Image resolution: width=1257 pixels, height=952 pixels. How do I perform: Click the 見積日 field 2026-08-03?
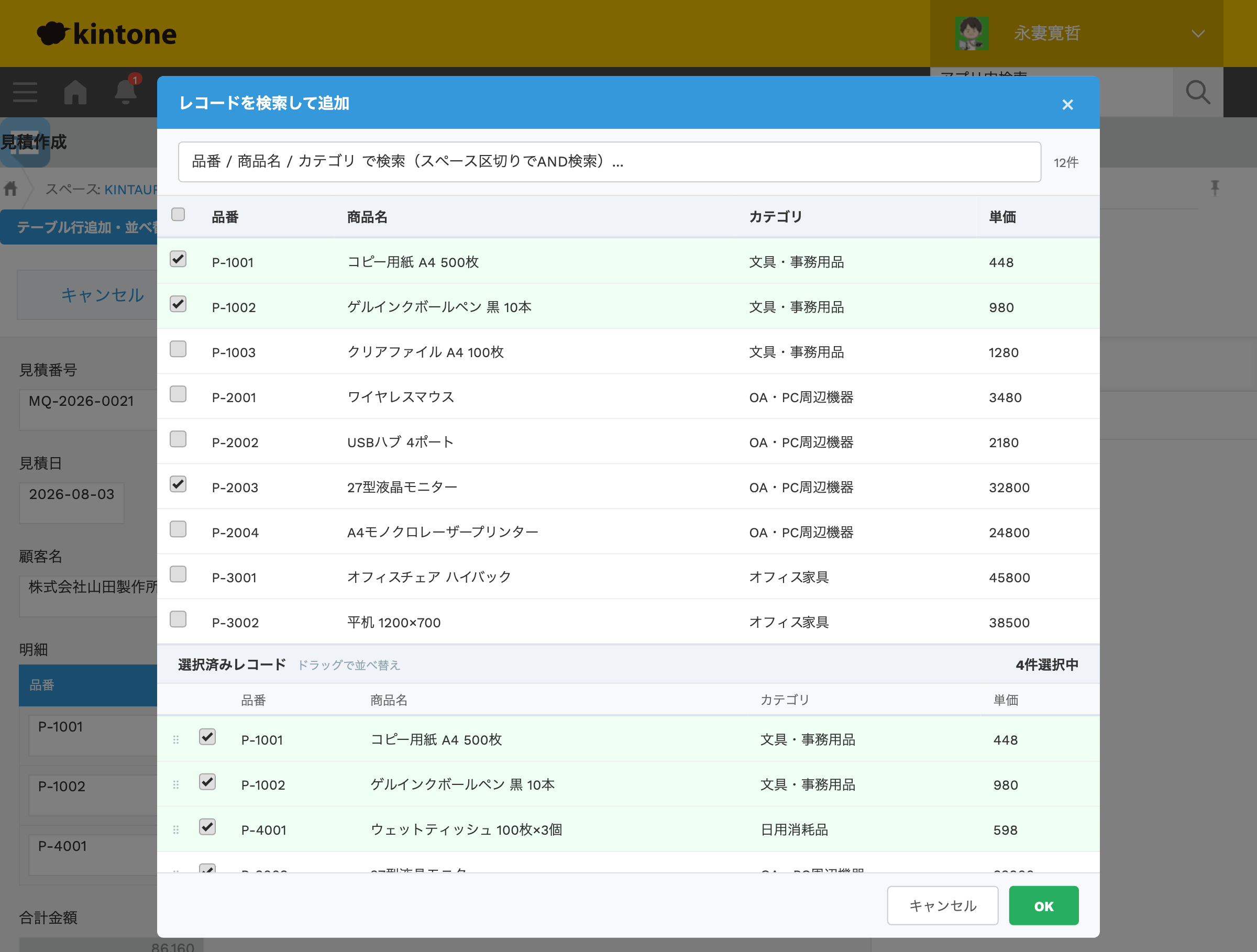[72, 503]
